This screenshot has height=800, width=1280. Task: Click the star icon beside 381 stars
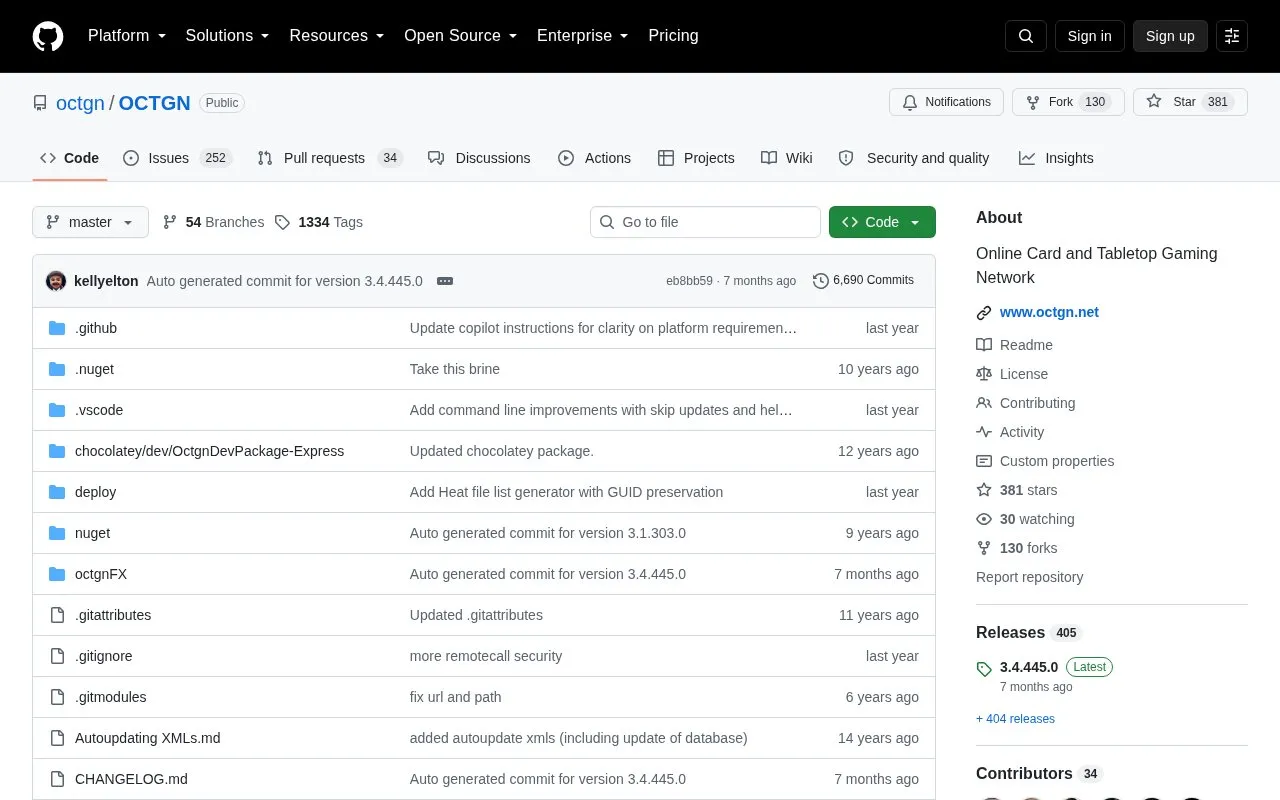coord(984,490)
